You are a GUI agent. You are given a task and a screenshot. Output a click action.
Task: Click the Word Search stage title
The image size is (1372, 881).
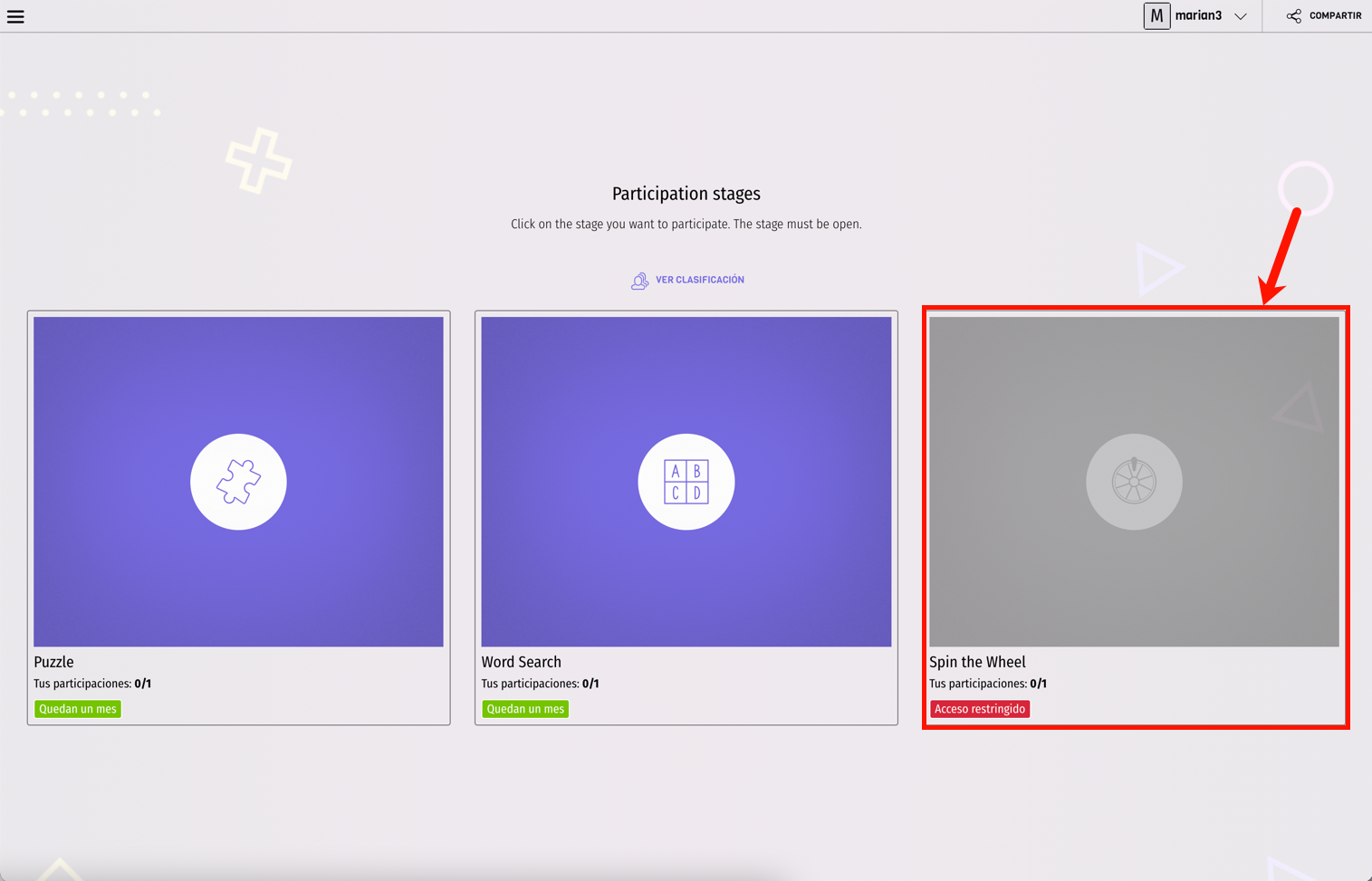pyautogui.click(x=521, y=662)
